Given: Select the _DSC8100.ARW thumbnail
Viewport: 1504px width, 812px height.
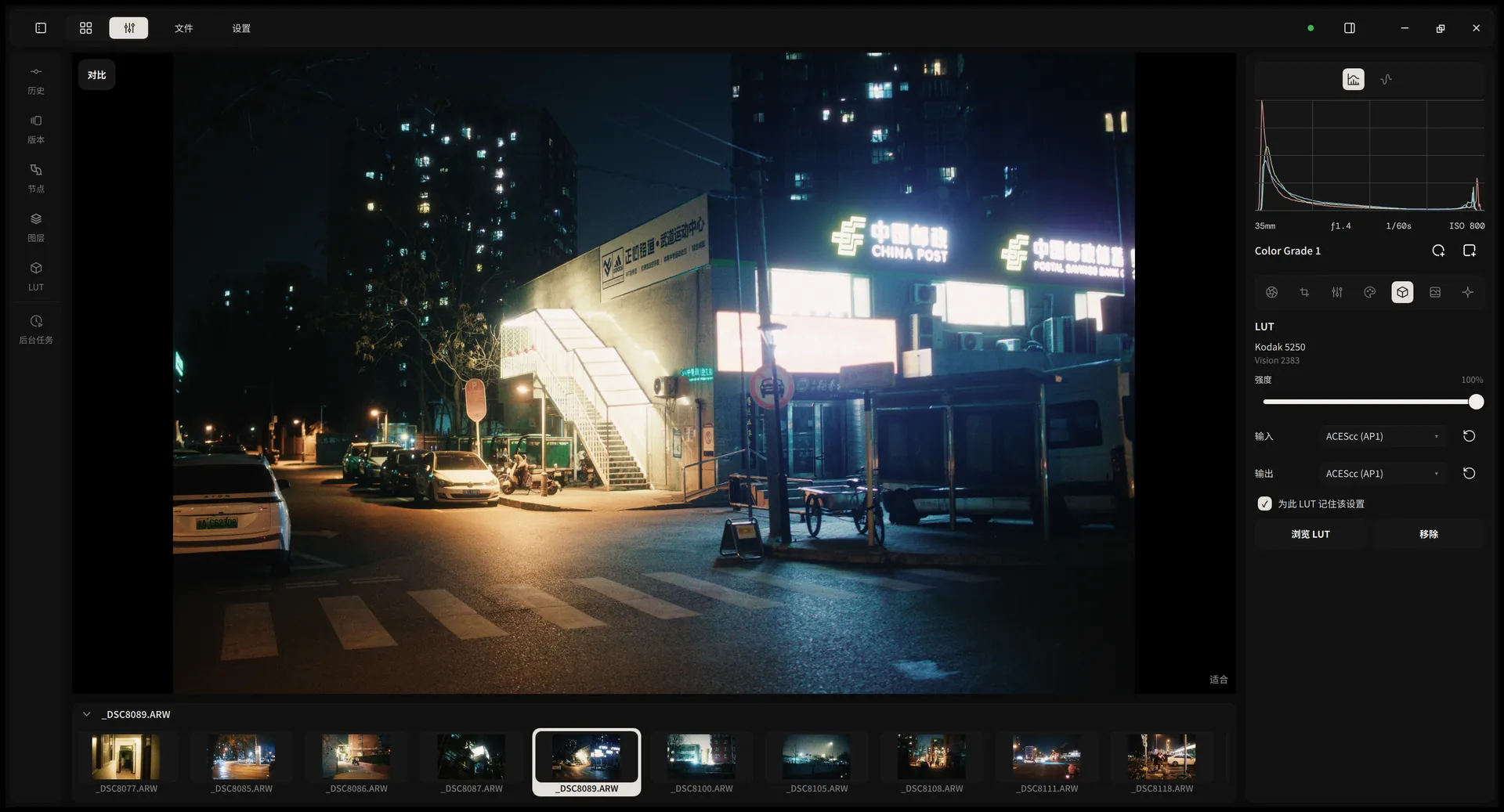Looking at the screenshot, I should pyautogui.click(x=702, y=763).
